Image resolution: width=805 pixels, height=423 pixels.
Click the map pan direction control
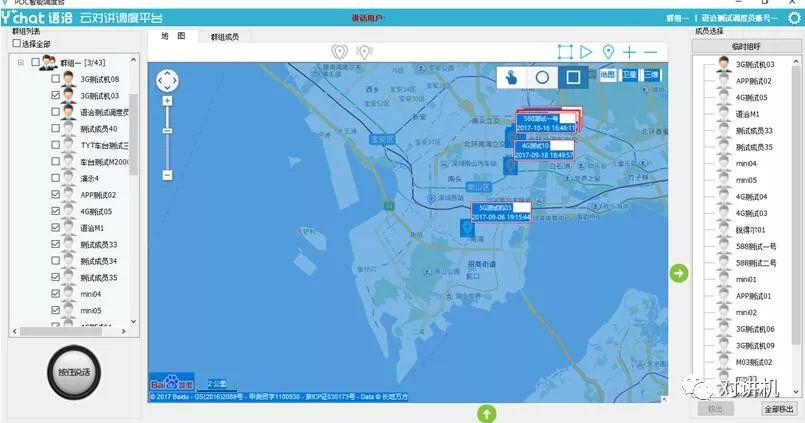point(167,81)
